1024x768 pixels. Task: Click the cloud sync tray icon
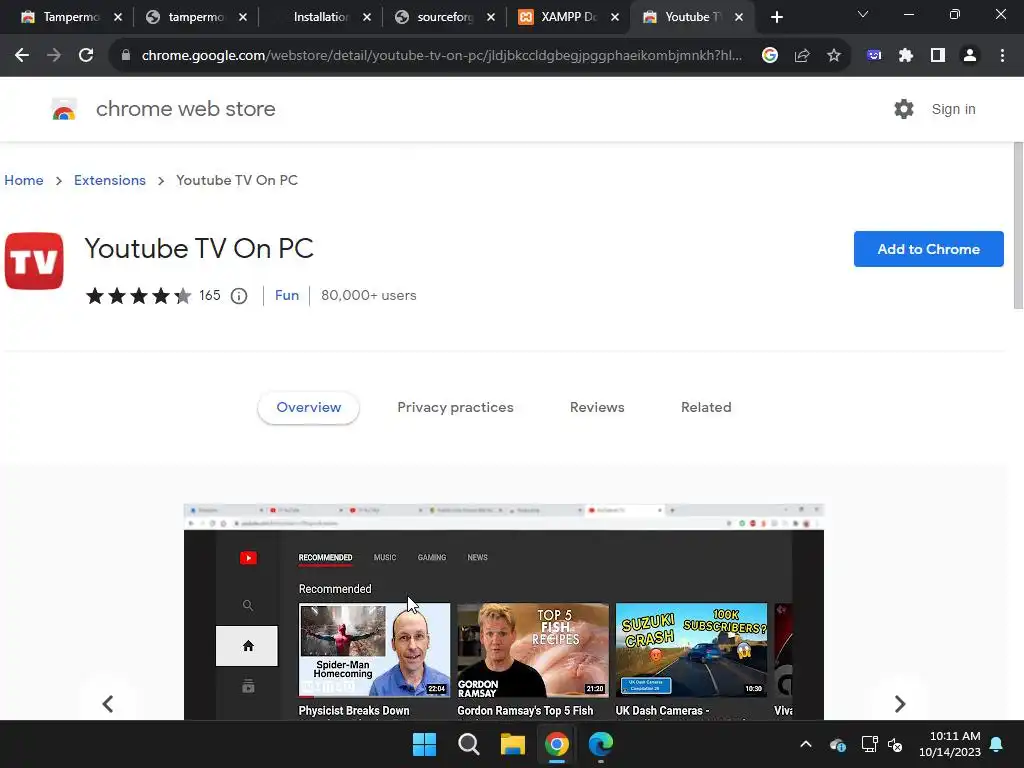(x=838, y=744)
